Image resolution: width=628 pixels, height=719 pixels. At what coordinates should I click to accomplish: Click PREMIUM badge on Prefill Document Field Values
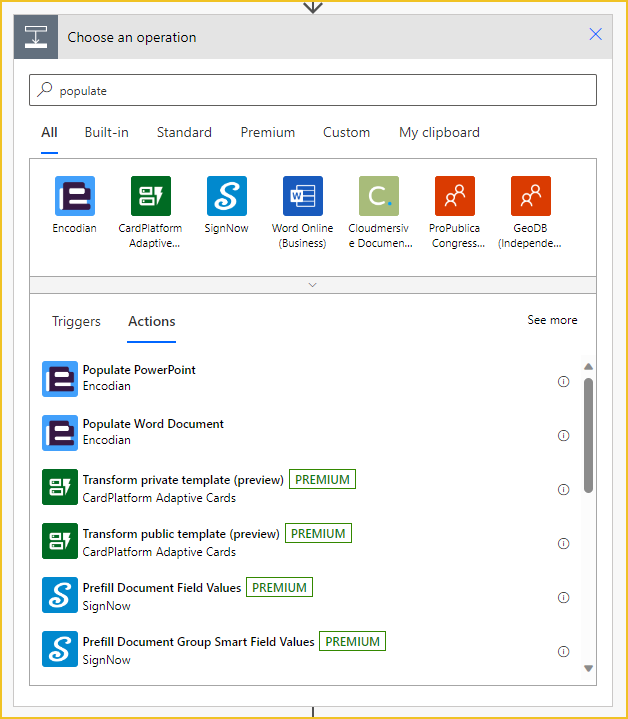tap(279, 587)
